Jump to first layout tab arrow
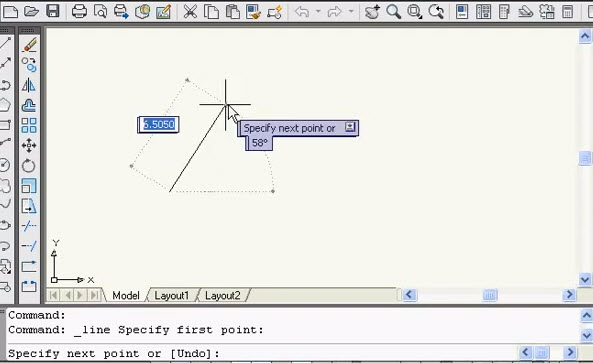593x363 pixels. point(54,295)
